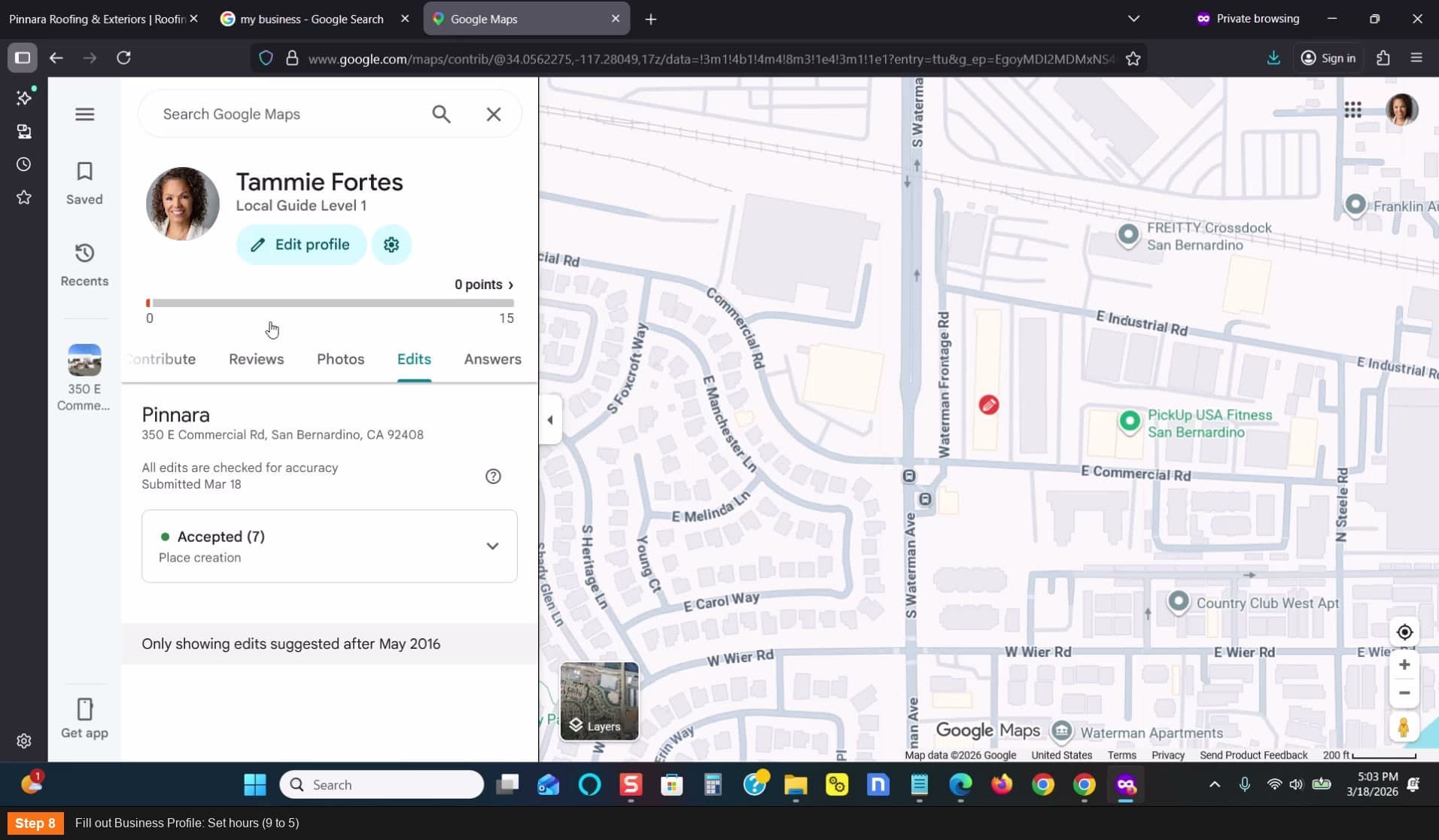
Task: Click the Edit profile button
Action: coord(301,245)
